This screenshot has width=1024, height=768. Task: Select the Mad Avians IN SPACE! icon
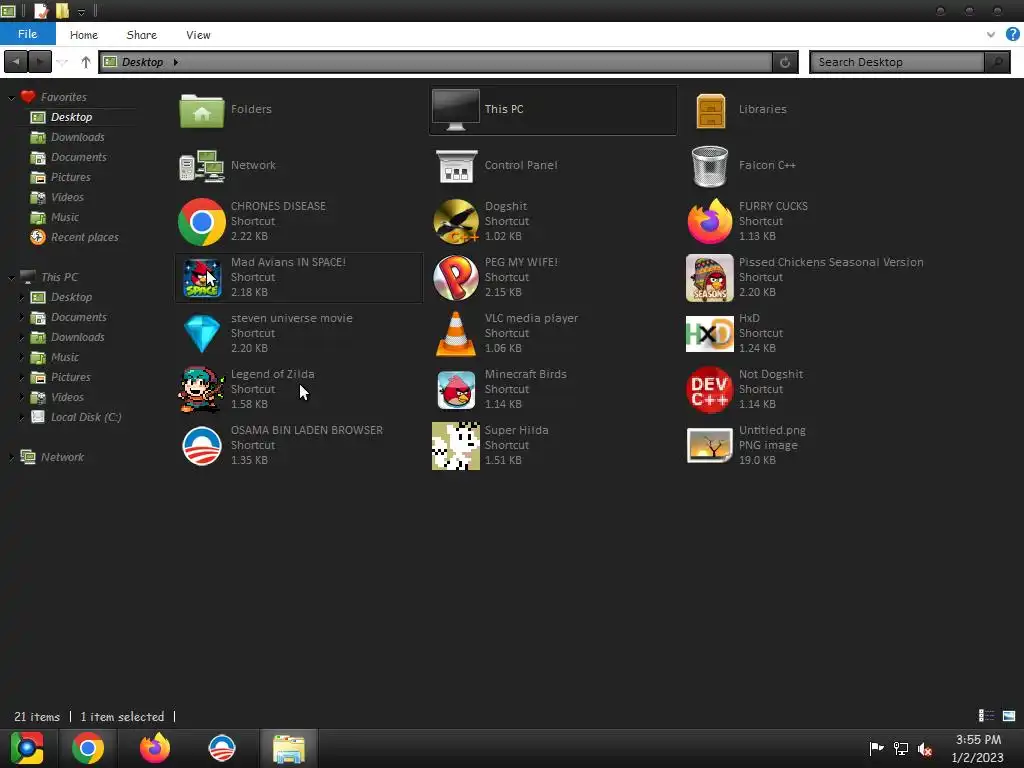202,278
